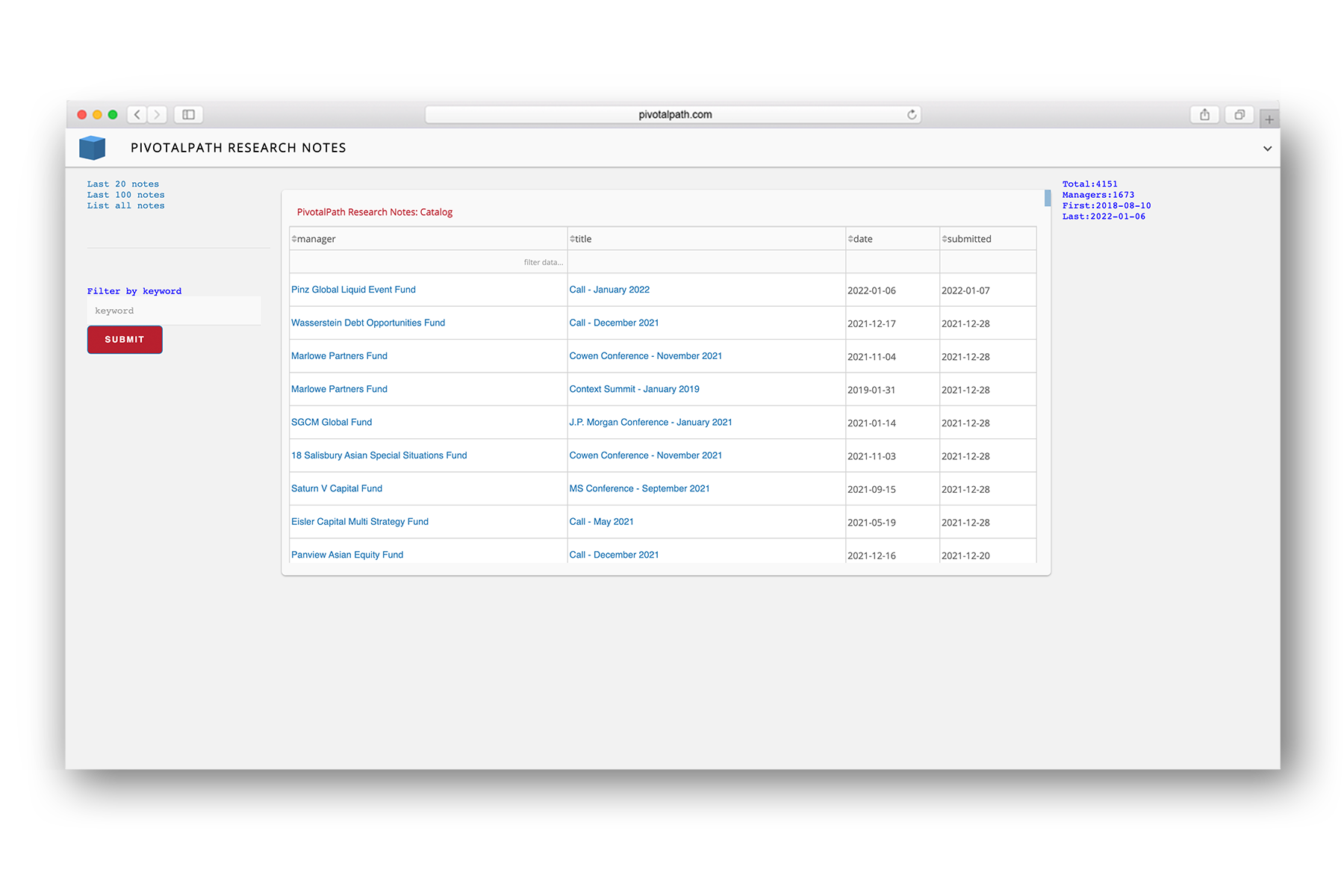Sort by the title column header

580,239
